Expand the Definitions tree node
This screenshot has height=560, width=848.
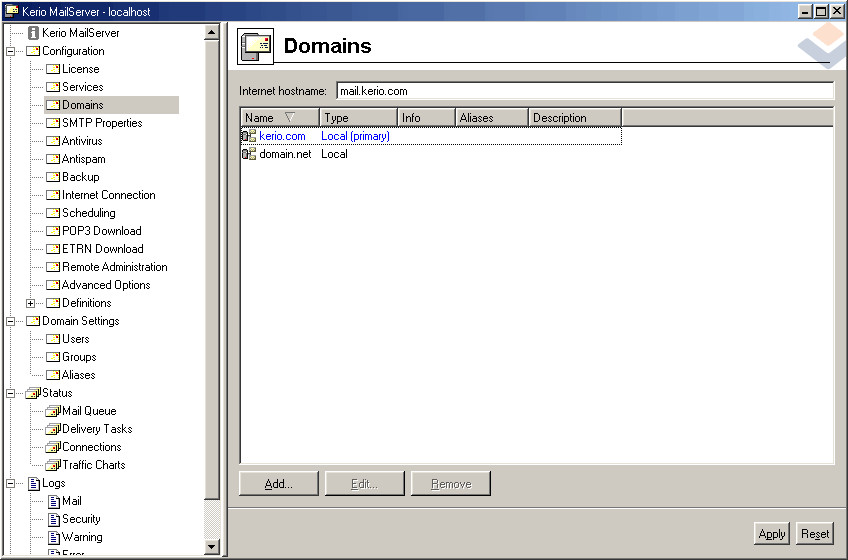[x=30, y=304]
